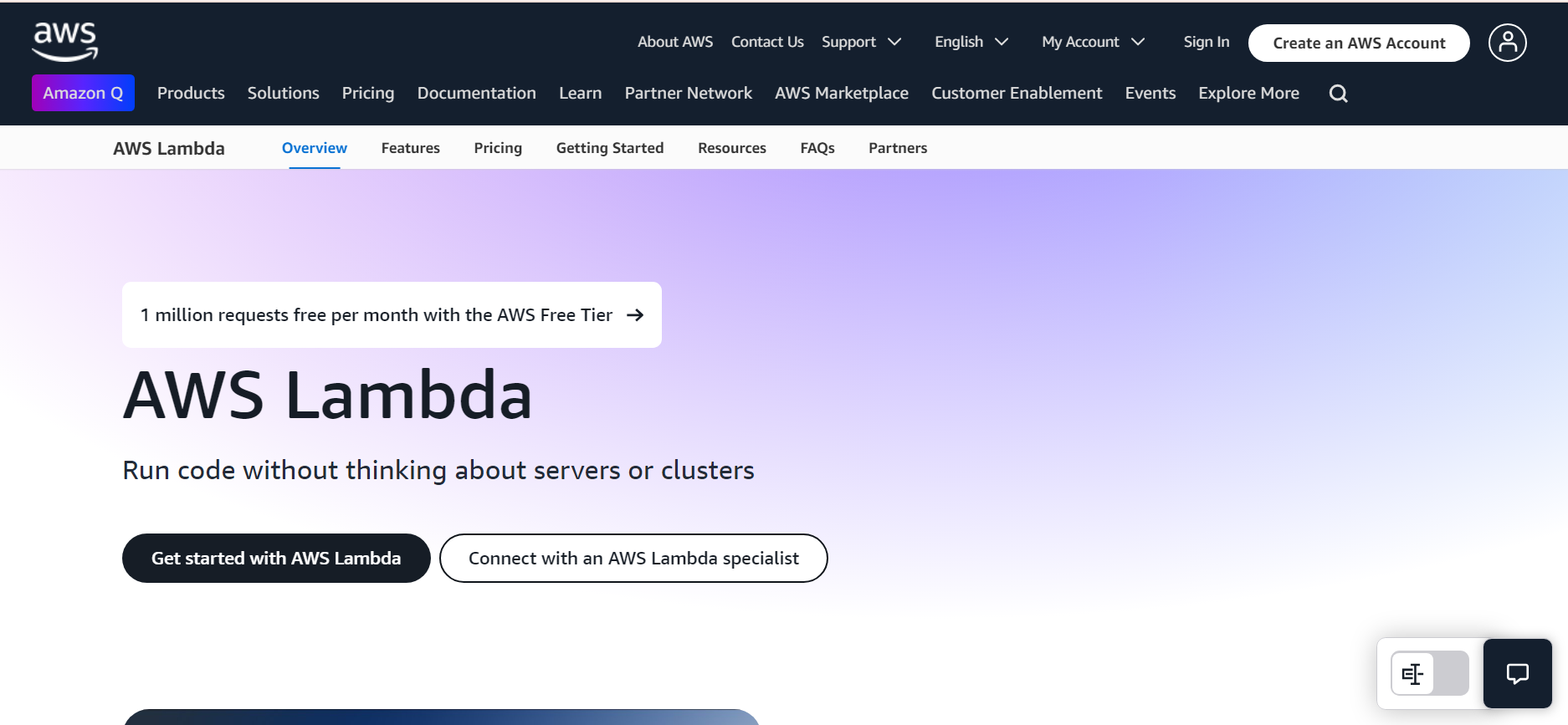
Task: Open the Contact Us link
Action: click(x=766, y=42)
